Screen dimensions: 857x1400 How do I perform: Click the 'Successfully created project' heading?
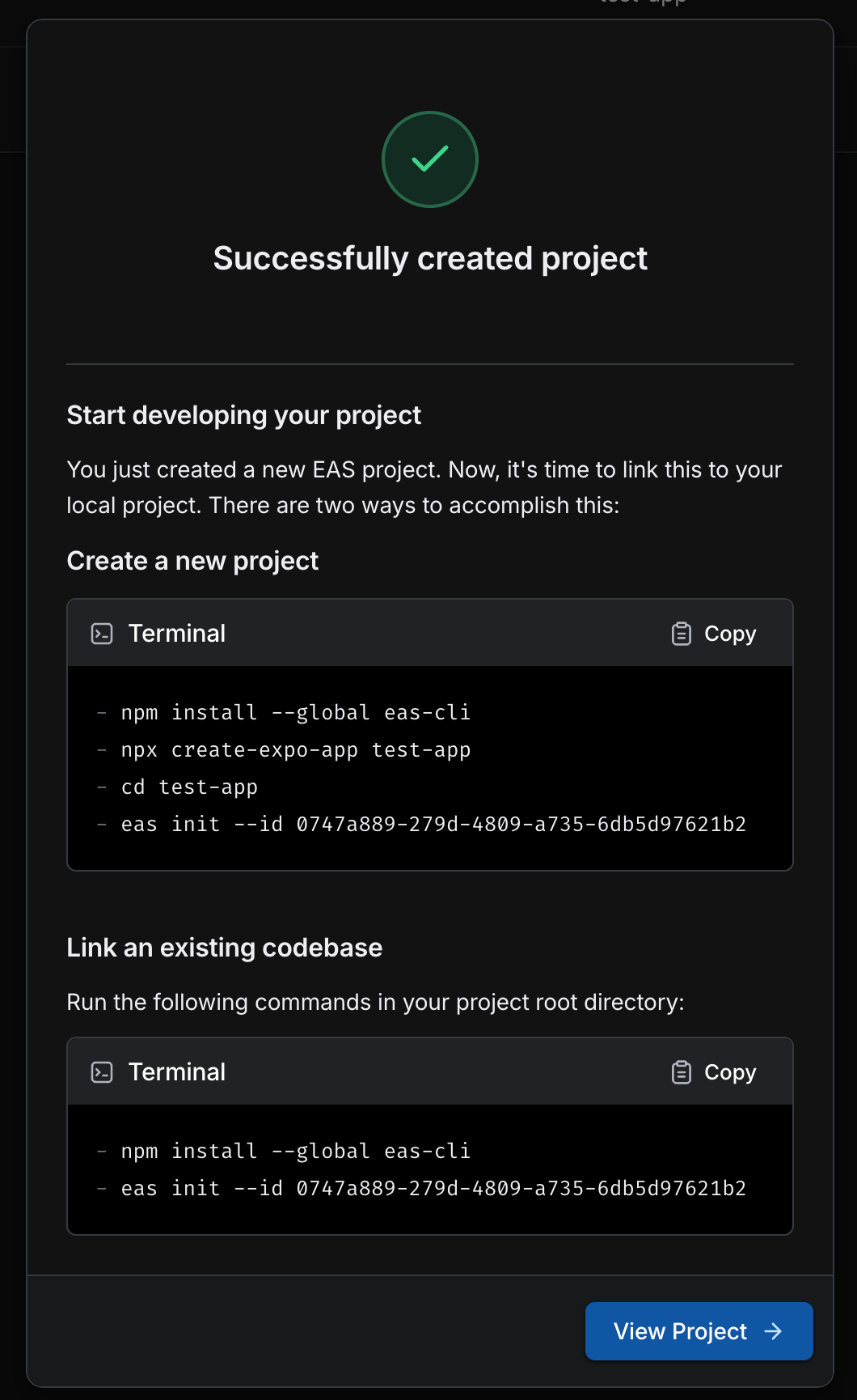click(430, 258)
